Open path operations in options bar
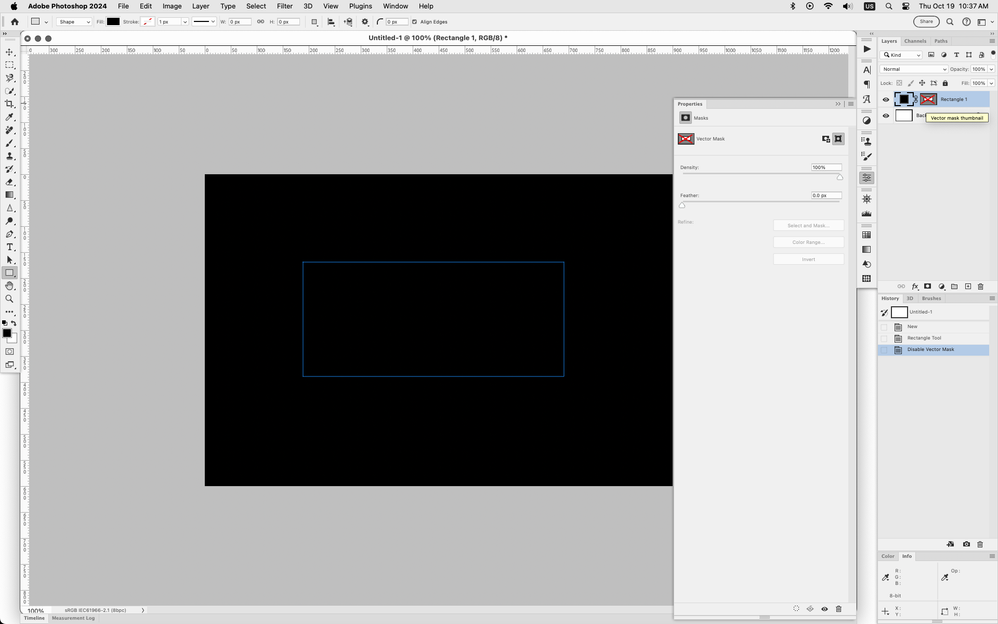998x624 pixels. coord(314,22)
